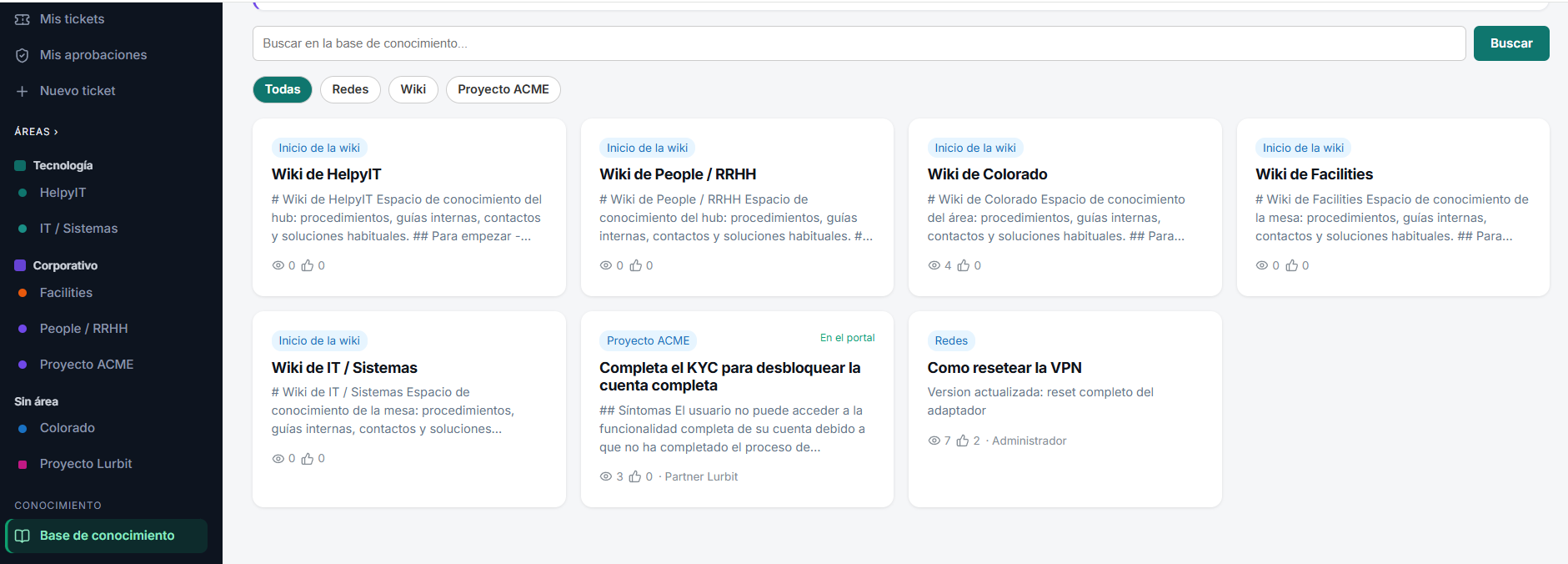Filter articles by Redes
This screenshot has height=564, width=1568.
pos(350,89)
